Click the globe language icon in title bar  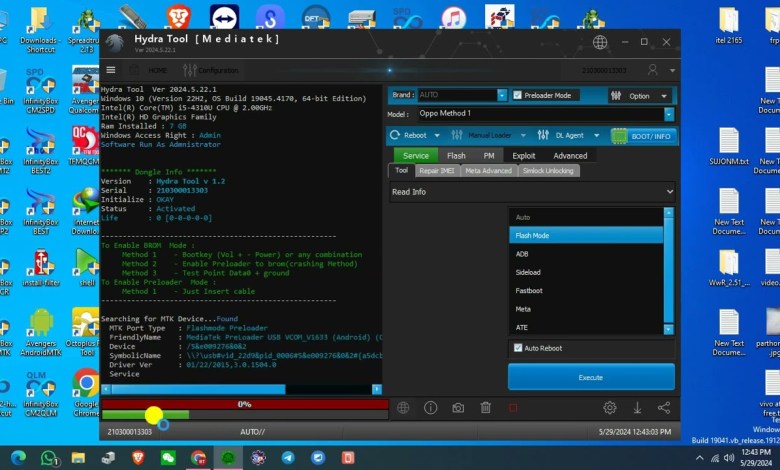click(x=600, y=42)
